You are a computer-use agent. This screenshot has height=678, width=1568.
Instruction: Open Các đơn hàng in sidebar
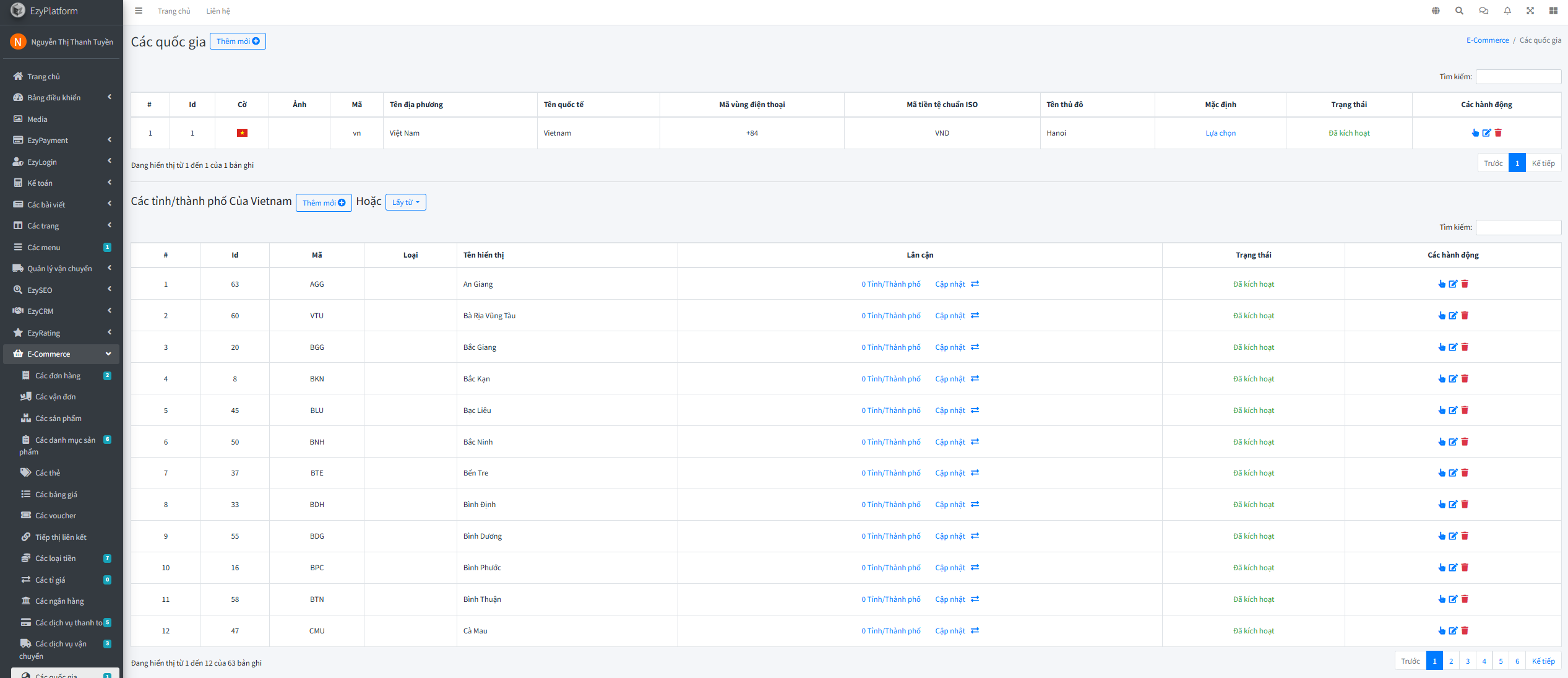(x=58, y=376)
